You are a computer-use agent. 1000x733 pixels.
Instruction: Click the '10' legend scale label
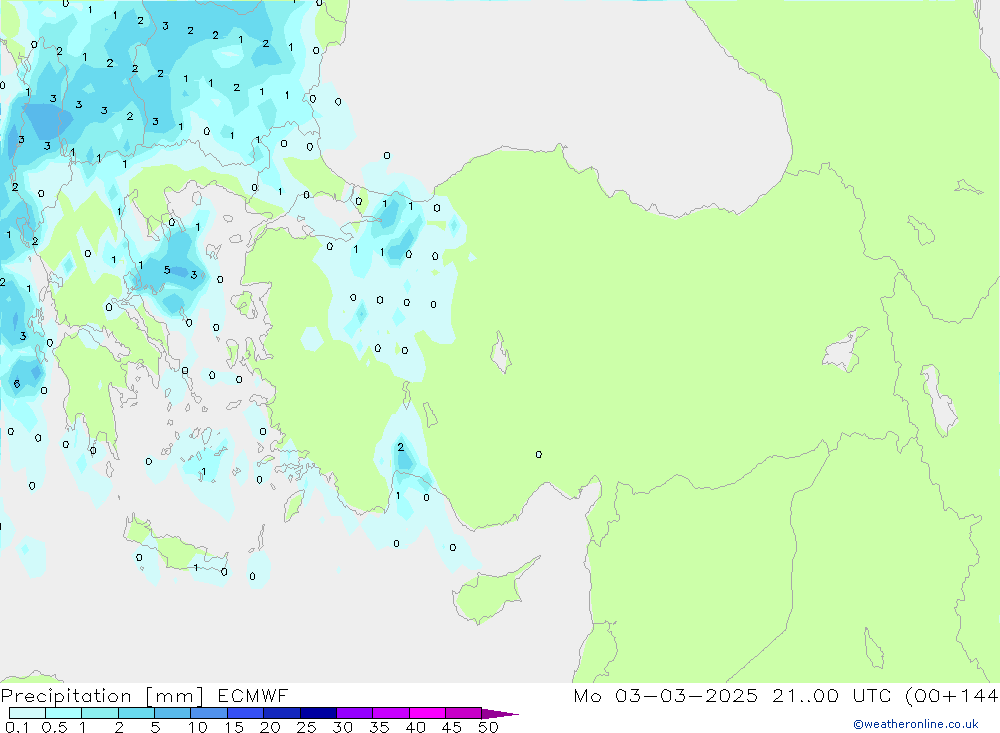pyautogui.click(x=198, y=727)
